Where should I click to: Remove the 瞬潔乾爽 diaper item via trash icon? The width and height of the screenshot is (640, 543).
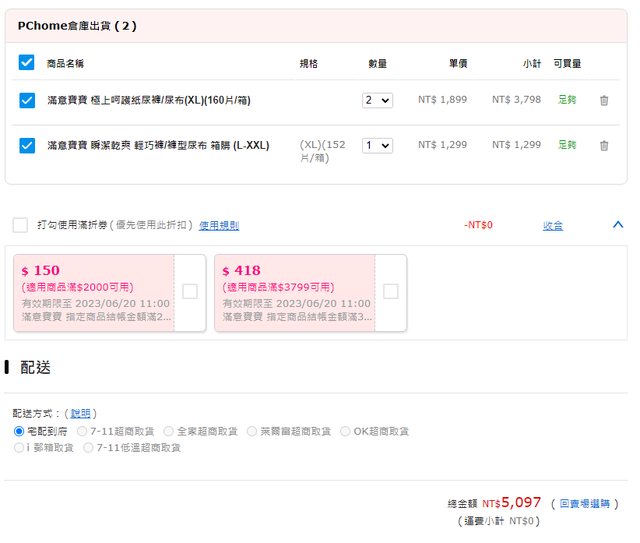tap(603, 145)
